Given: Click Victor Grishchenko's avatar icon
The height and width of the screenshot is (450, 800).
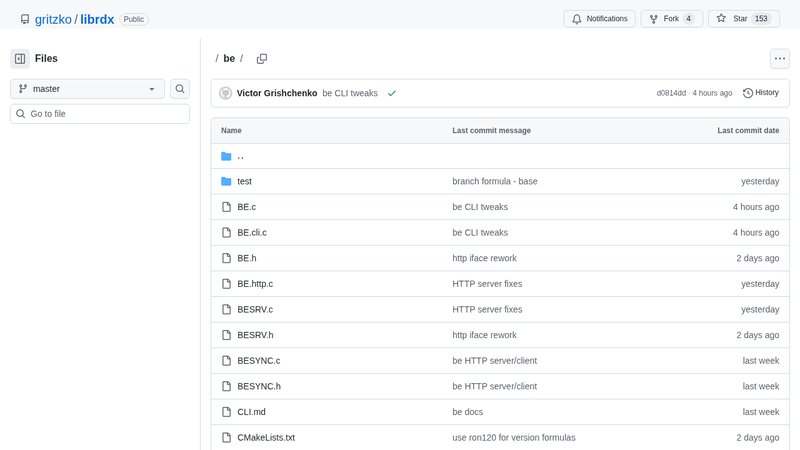Looking at the screenshot, I should pos(226,93).
